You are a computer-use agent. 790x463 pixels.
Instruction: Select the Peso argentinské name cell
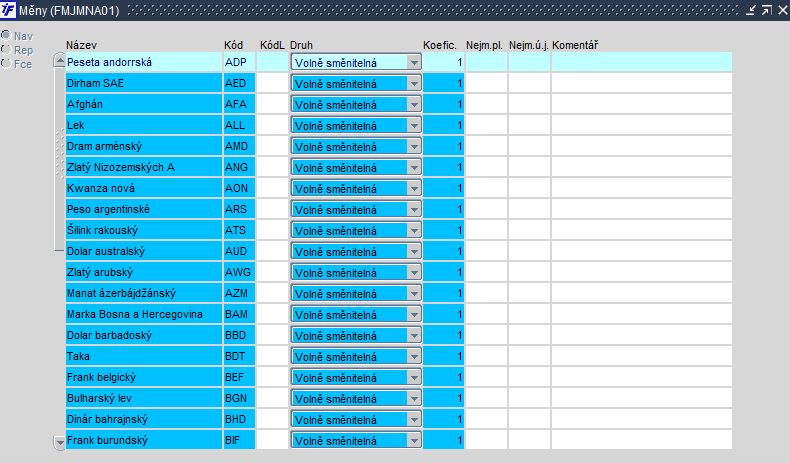click(x=144, y=209)
